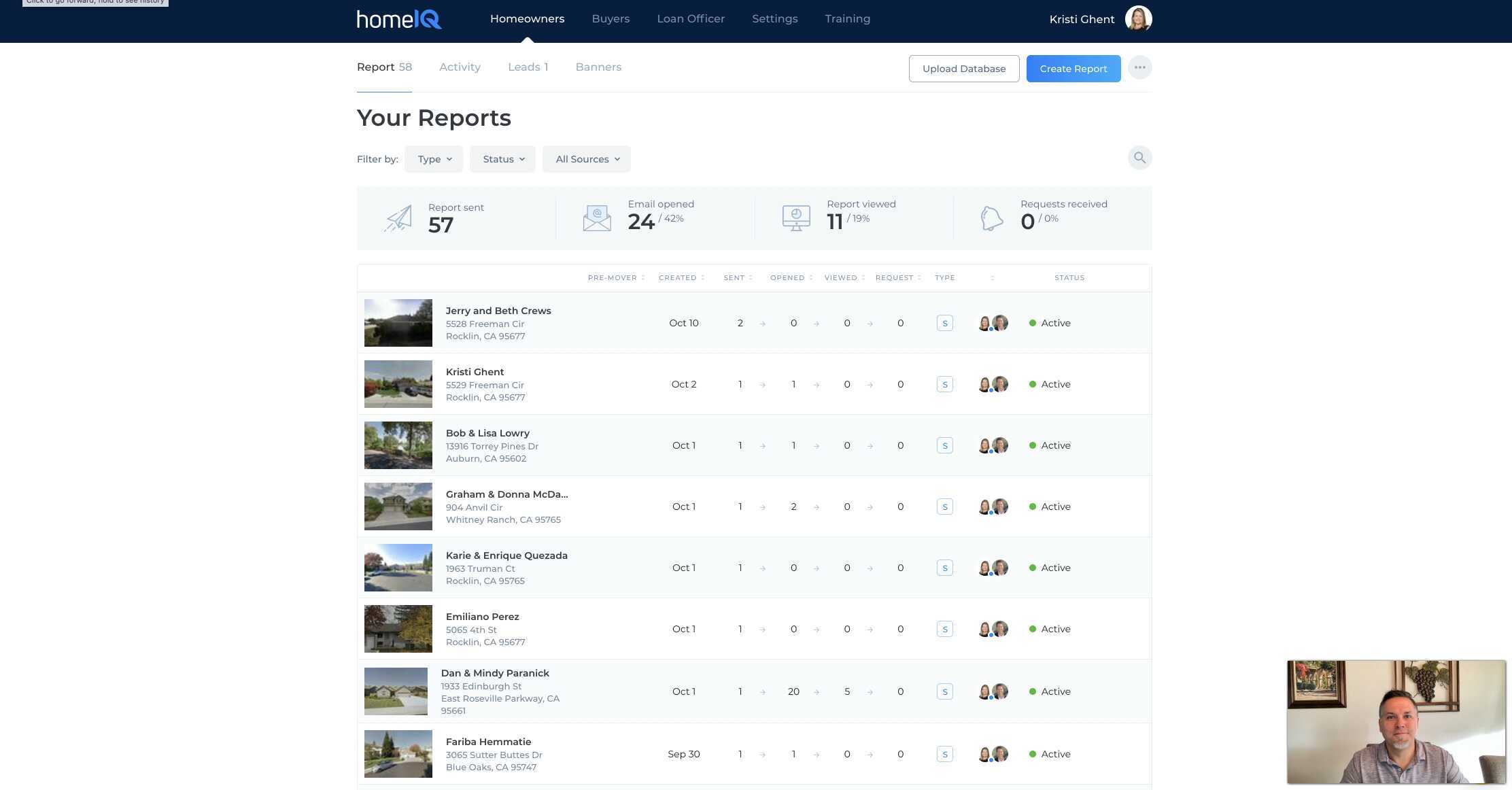Open the Type filter dropdown

(x=433, y=158)
